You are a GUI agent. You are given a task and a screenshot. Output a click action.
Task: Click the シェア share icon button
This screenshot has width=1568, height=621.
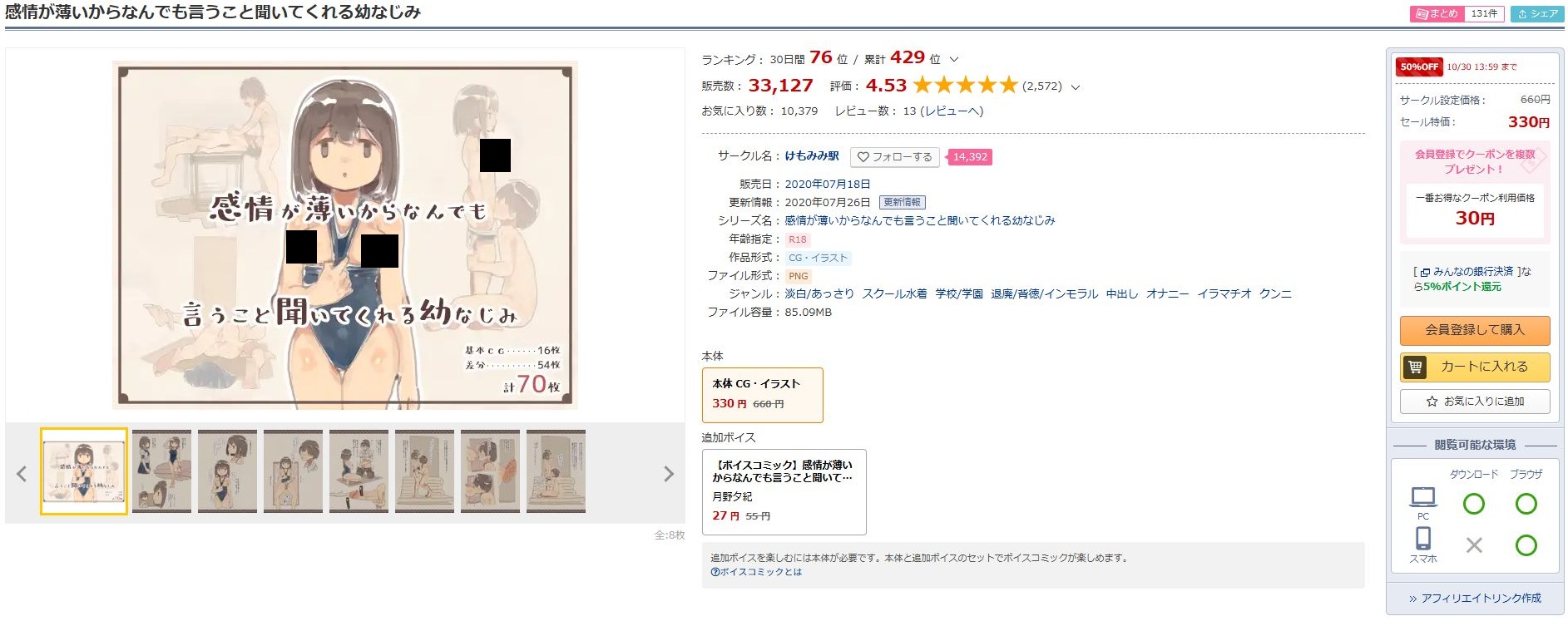[x=1537, y=14]
